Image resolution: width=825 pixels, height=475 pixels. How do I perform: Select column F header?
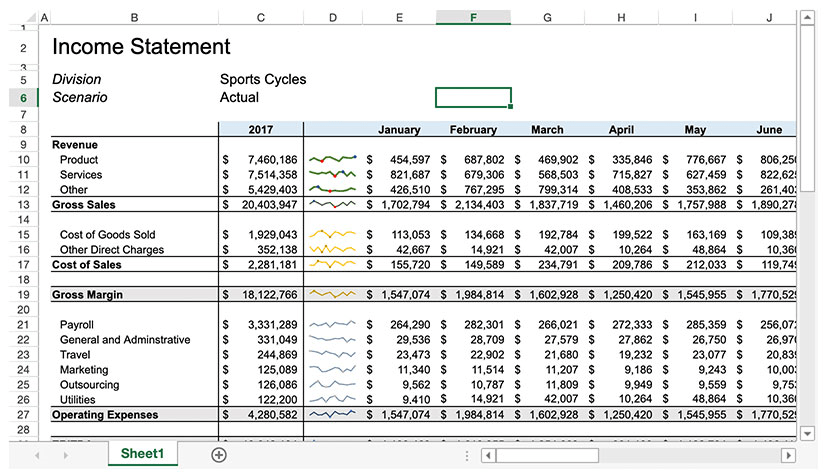[473, 17]
